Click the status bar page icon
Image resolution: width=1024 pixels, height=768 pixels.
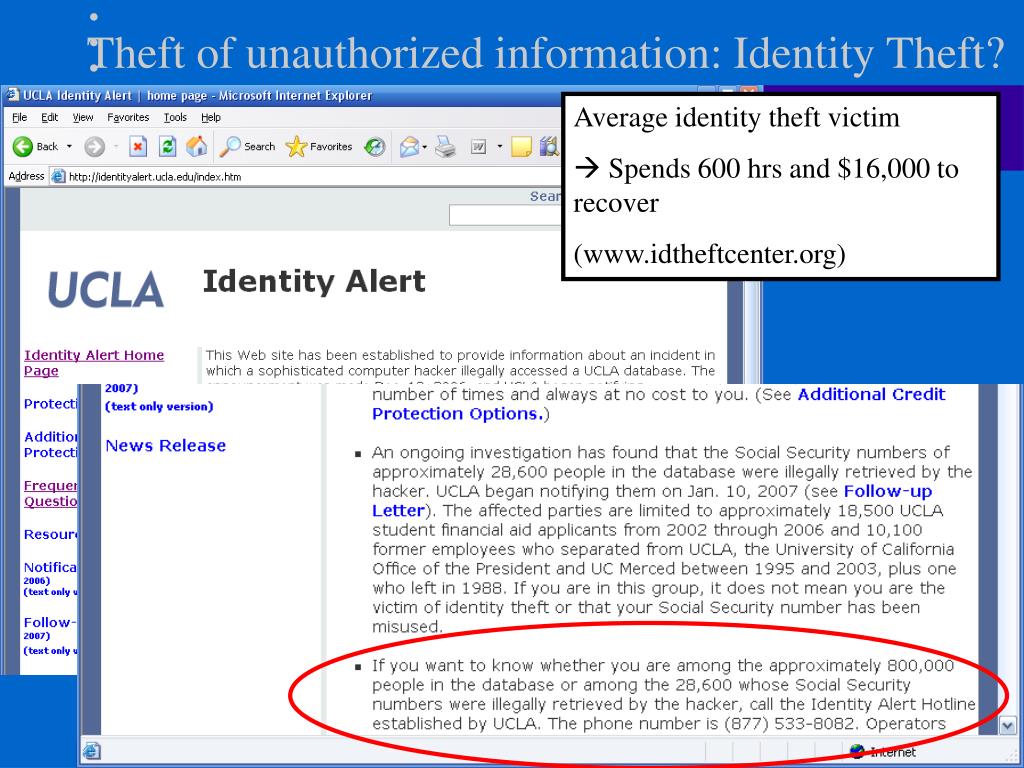coord(92,751)
